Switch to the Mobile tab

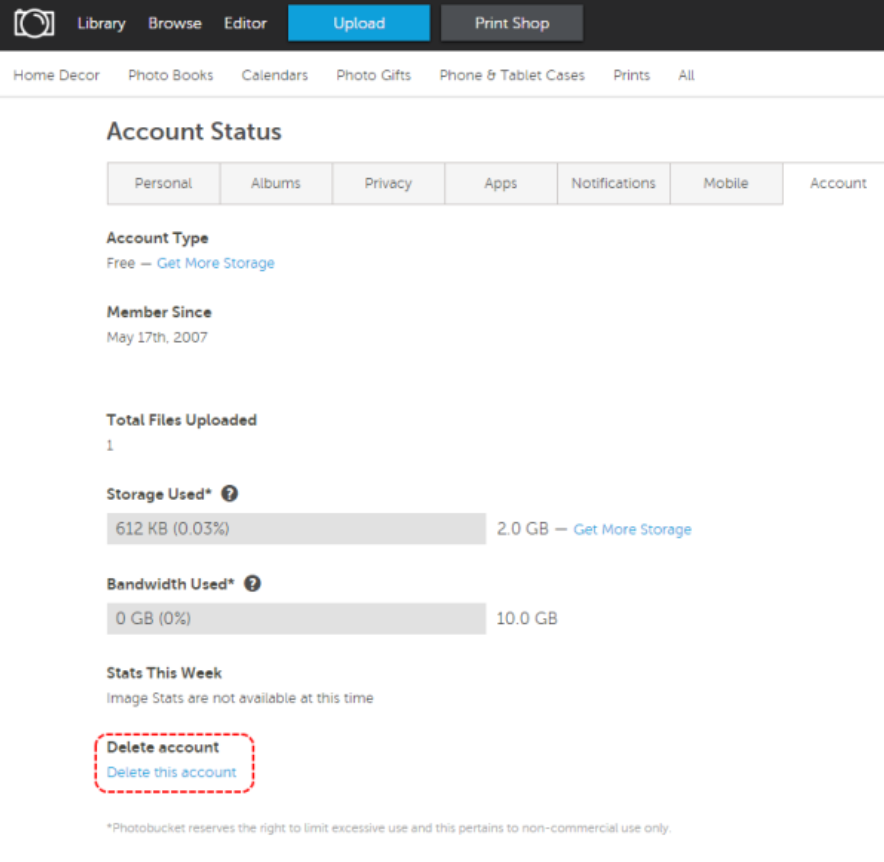click(726, 183)
